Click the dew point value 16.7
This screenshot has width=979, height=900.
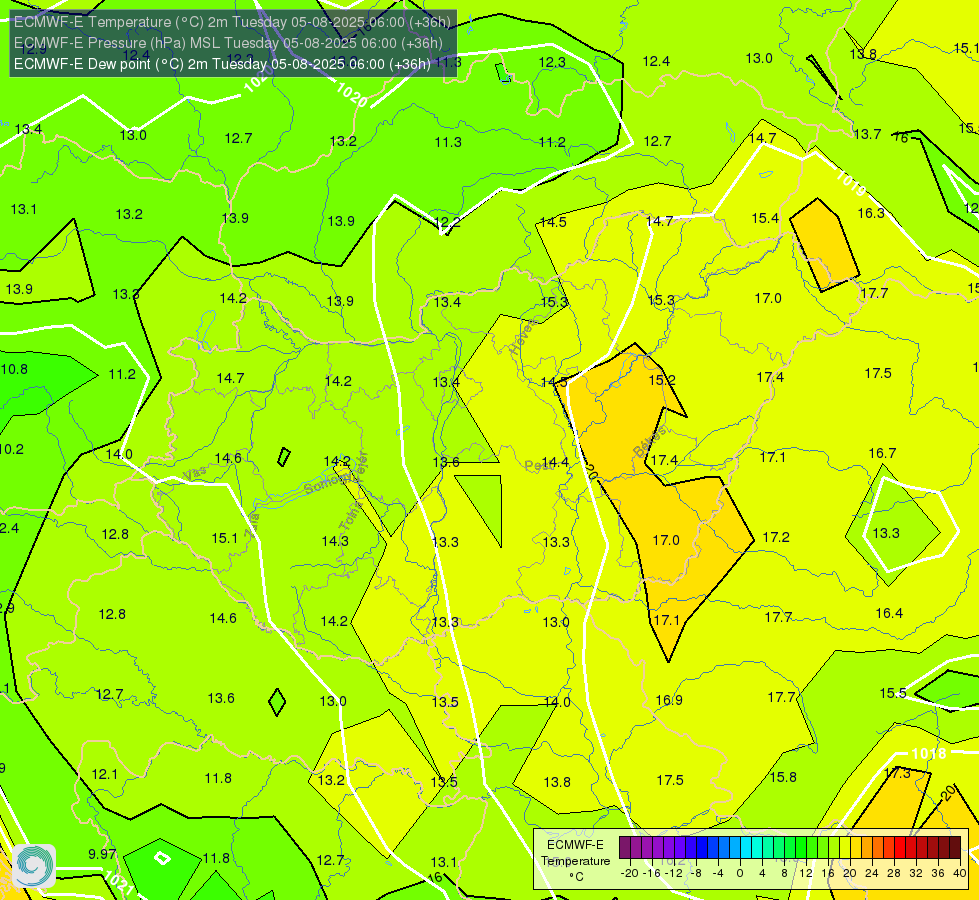(x=882, y=453)
